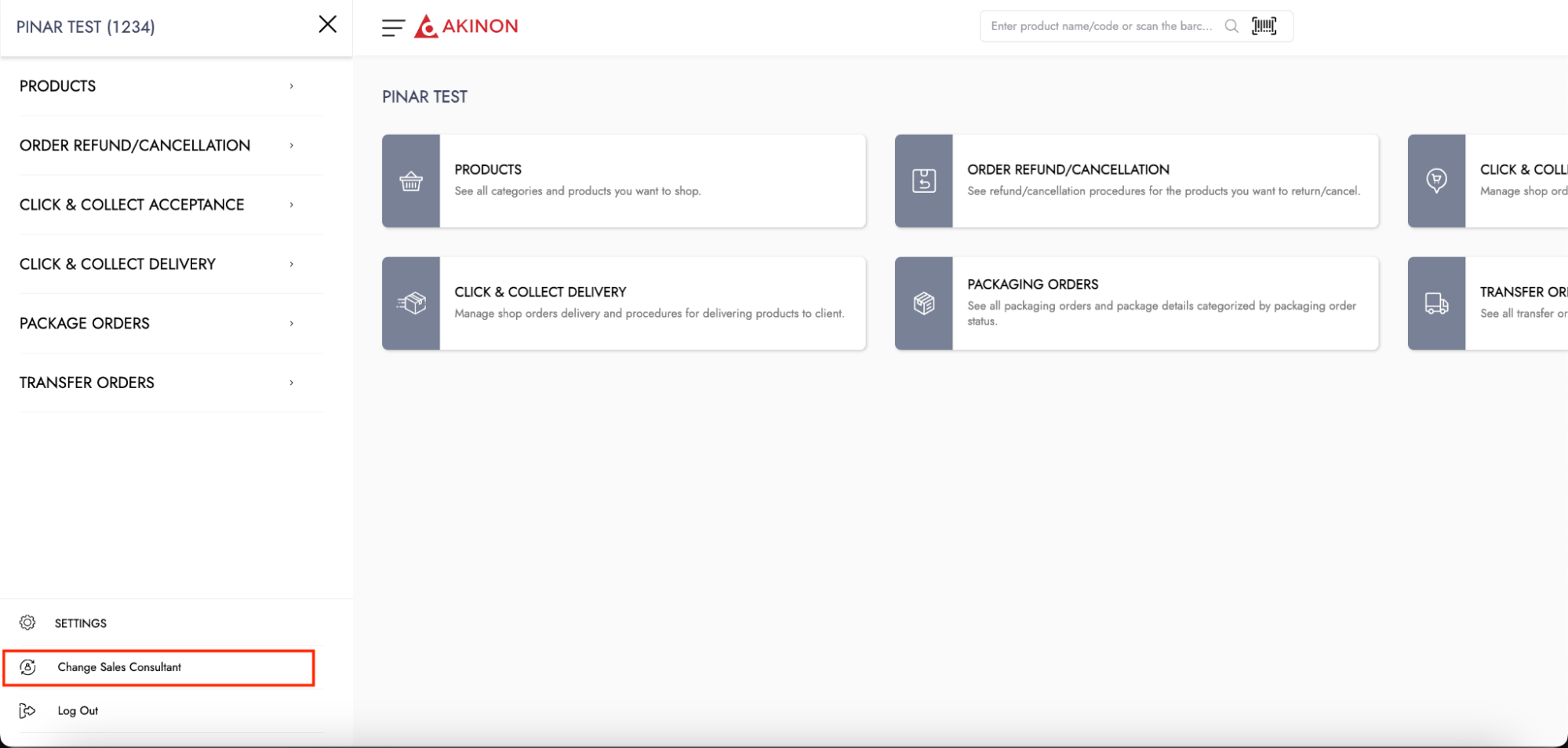Select Package Orders in the sidebar
This screenshot has height=748, width=1568.
pos(85,323)
